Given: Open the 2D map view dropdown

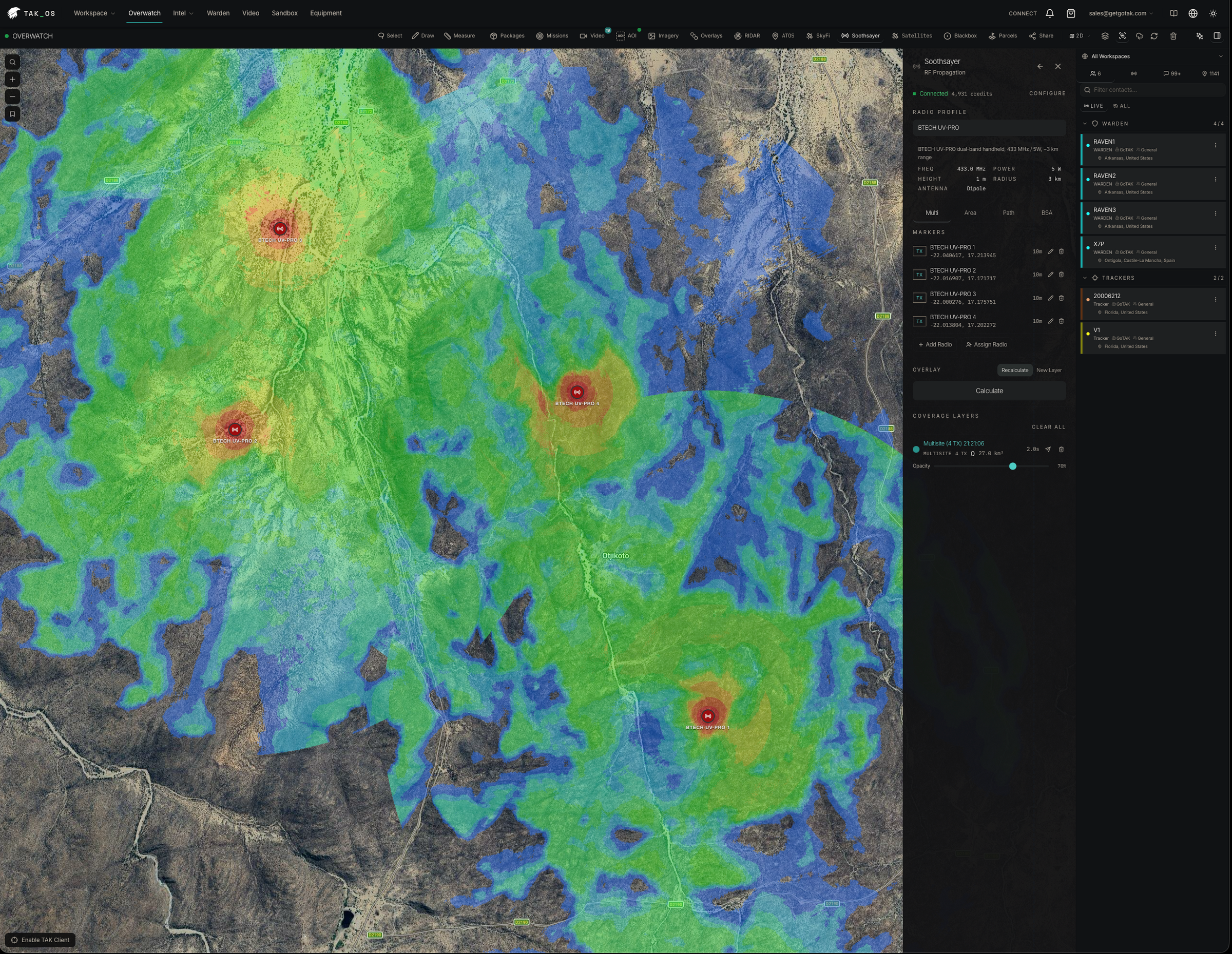Looking at the screenshot, I should (x=1079, y=35).
